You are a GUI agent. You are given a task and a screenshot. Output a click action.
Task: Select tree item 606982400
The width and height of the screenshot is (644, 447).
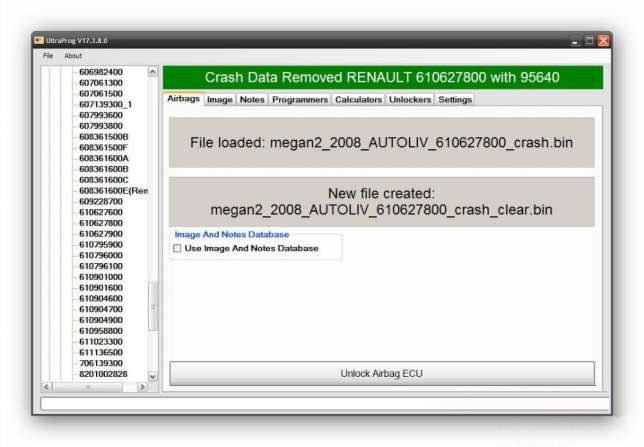(x=101, y=72)
